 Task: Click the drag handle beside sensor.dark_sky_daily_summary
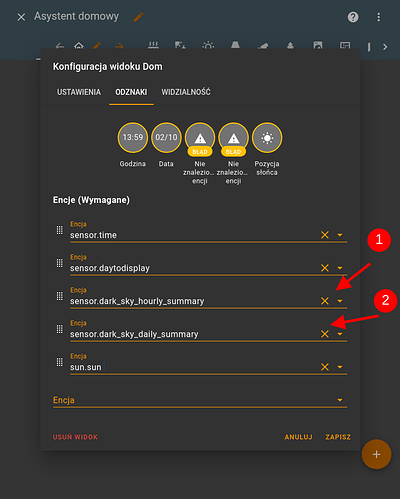point(59,329)
